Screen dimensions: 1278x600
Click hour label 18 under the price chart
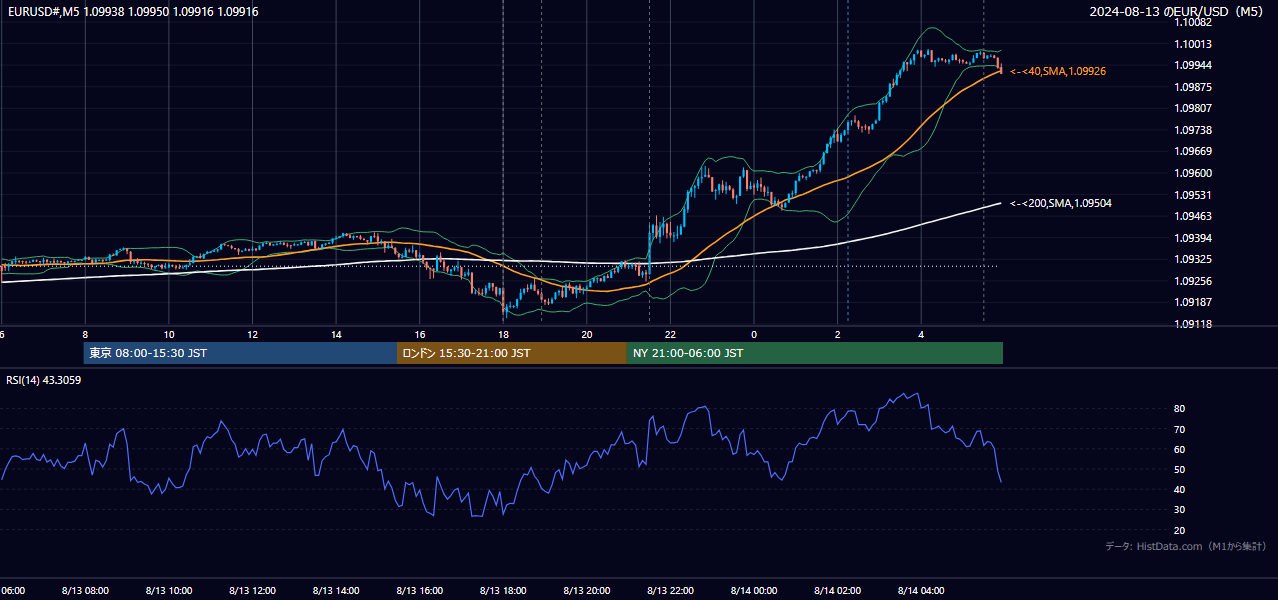click(503, 335)
